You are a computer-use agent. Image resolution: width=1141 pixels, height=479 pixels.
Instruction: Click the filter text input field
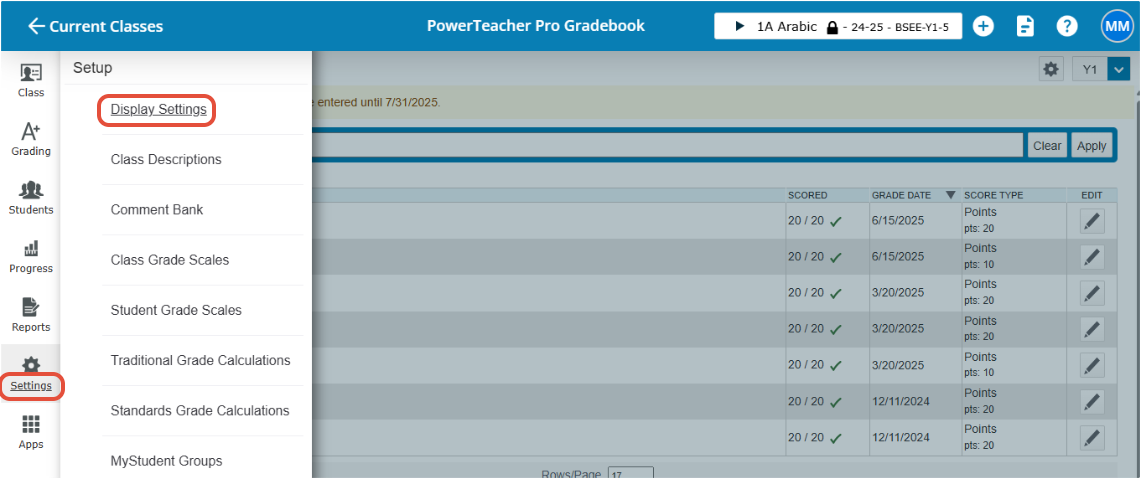668,146
